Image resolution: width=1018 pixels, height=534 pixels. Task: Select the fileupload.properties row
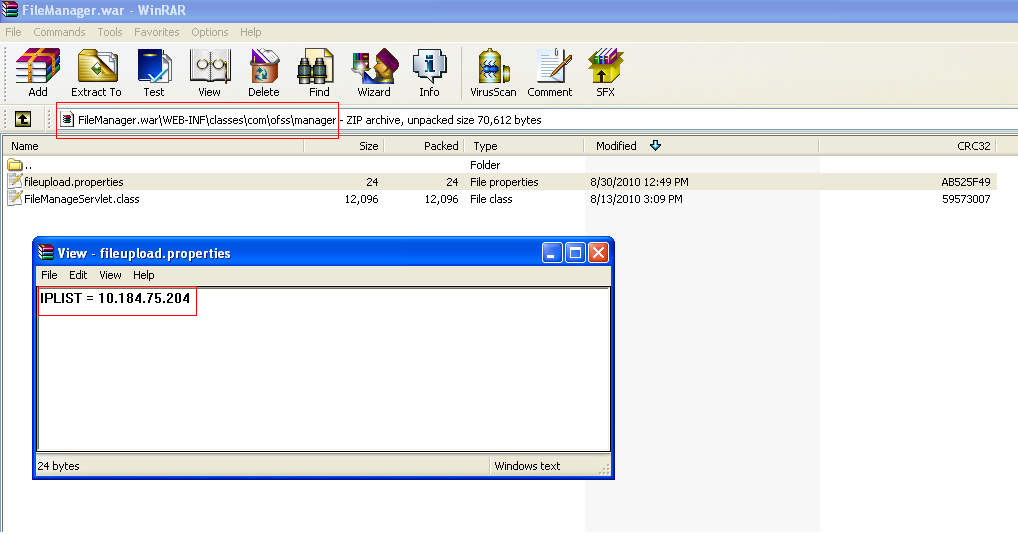[499, 182]
